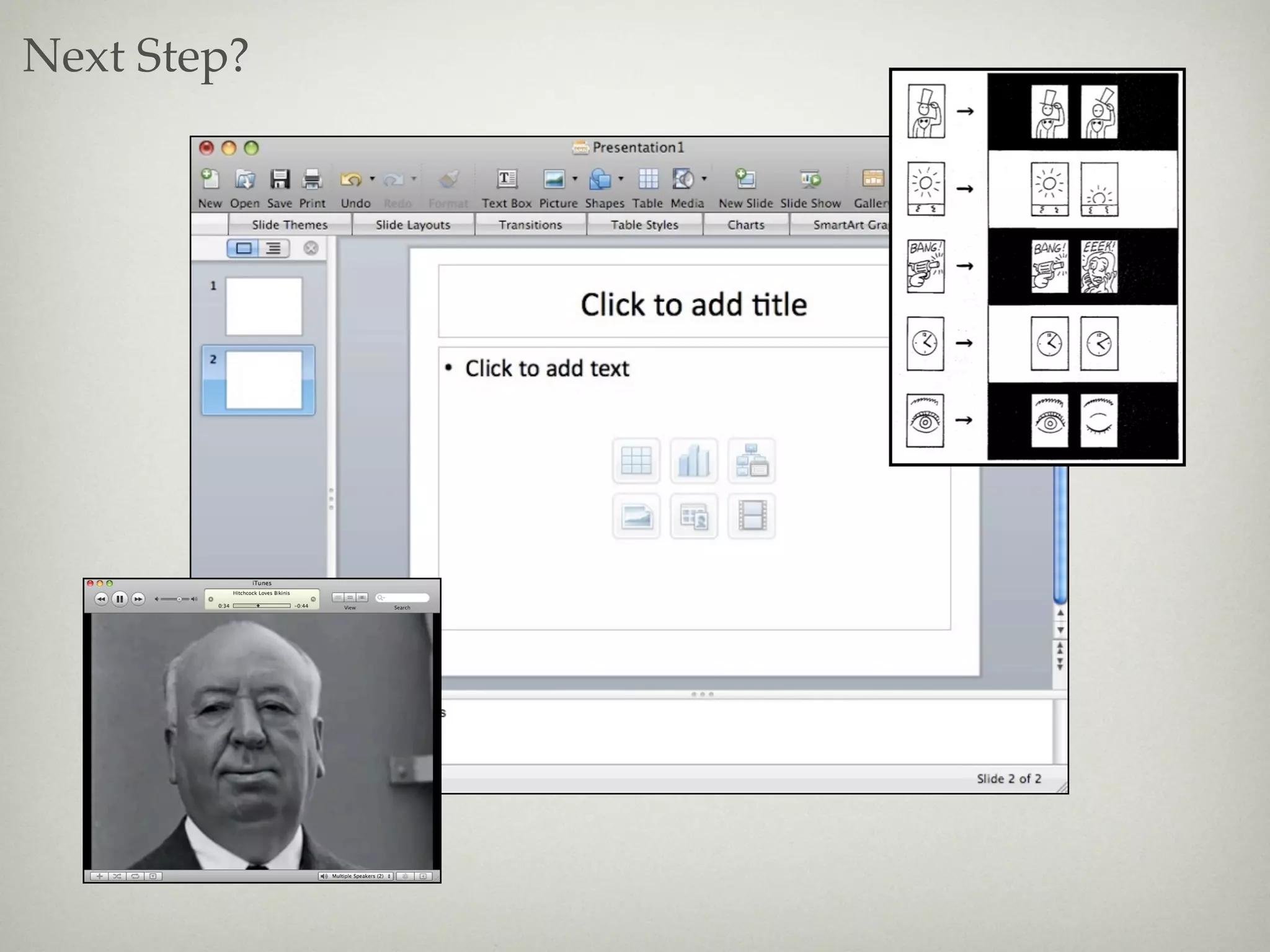Click the insert chart placeholder icon

coord(694,461)
